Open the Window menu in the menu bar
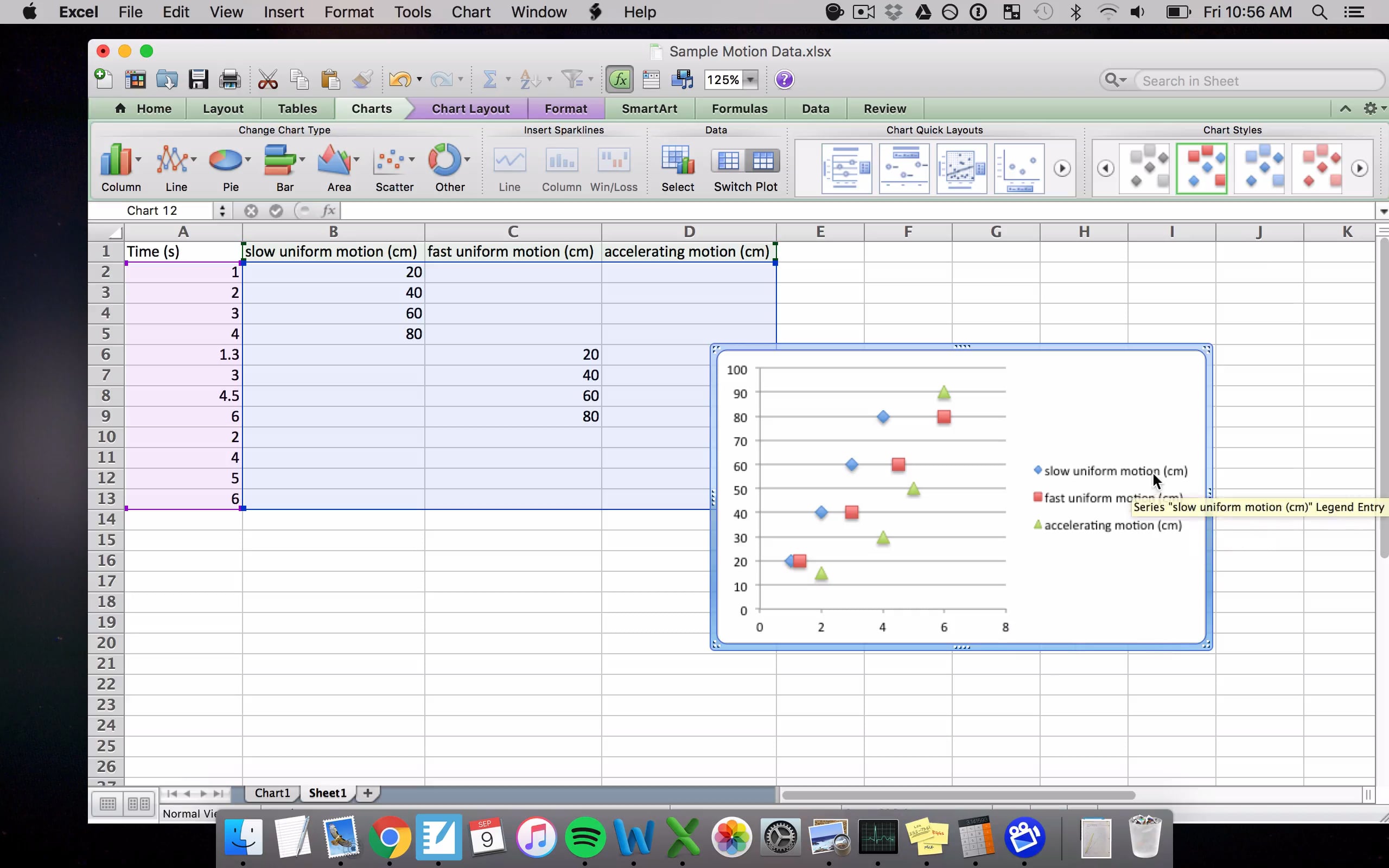 (537, 11)
